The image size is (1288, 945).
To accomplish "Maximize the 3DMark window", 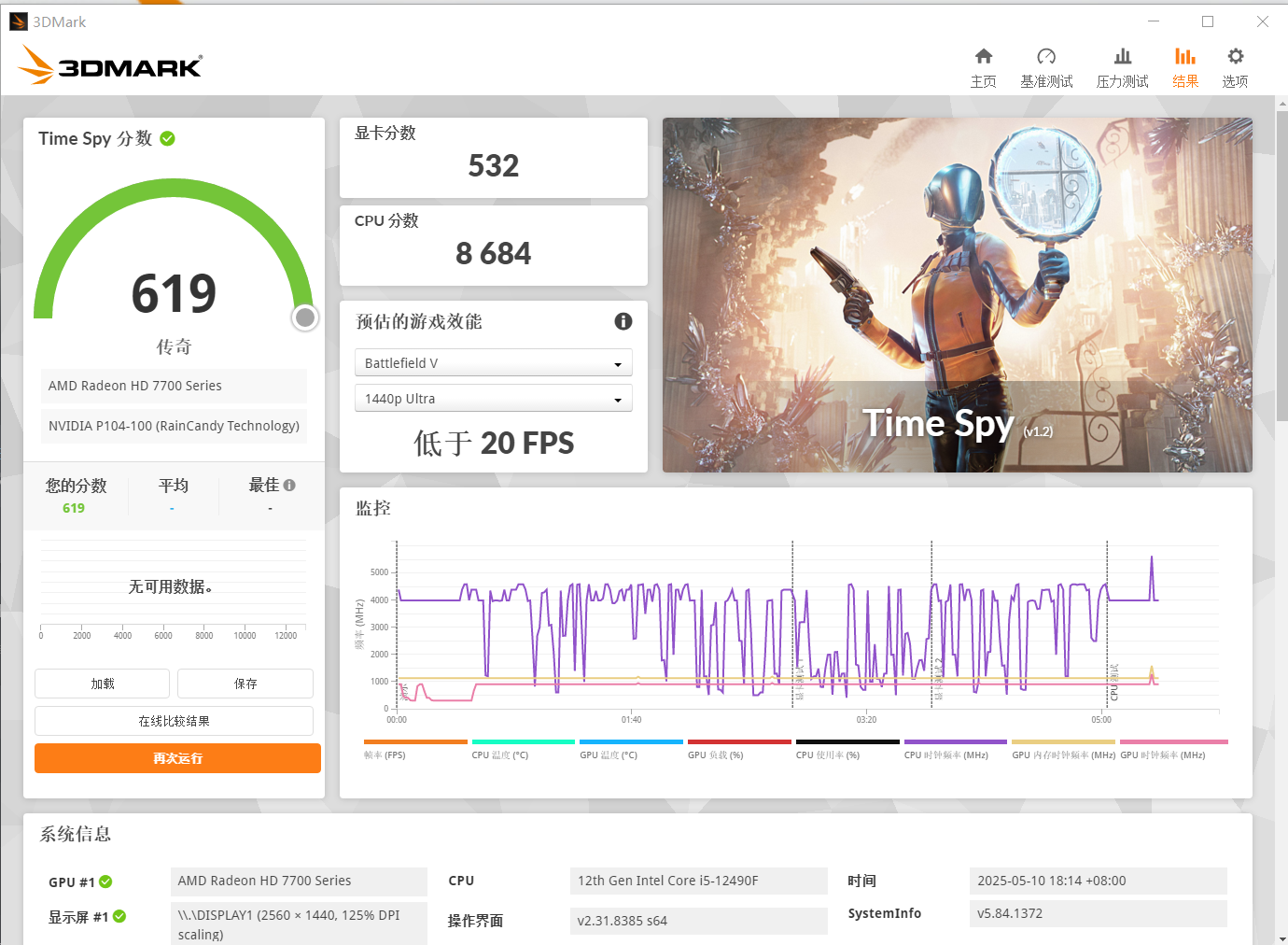I will point(1208,21).
